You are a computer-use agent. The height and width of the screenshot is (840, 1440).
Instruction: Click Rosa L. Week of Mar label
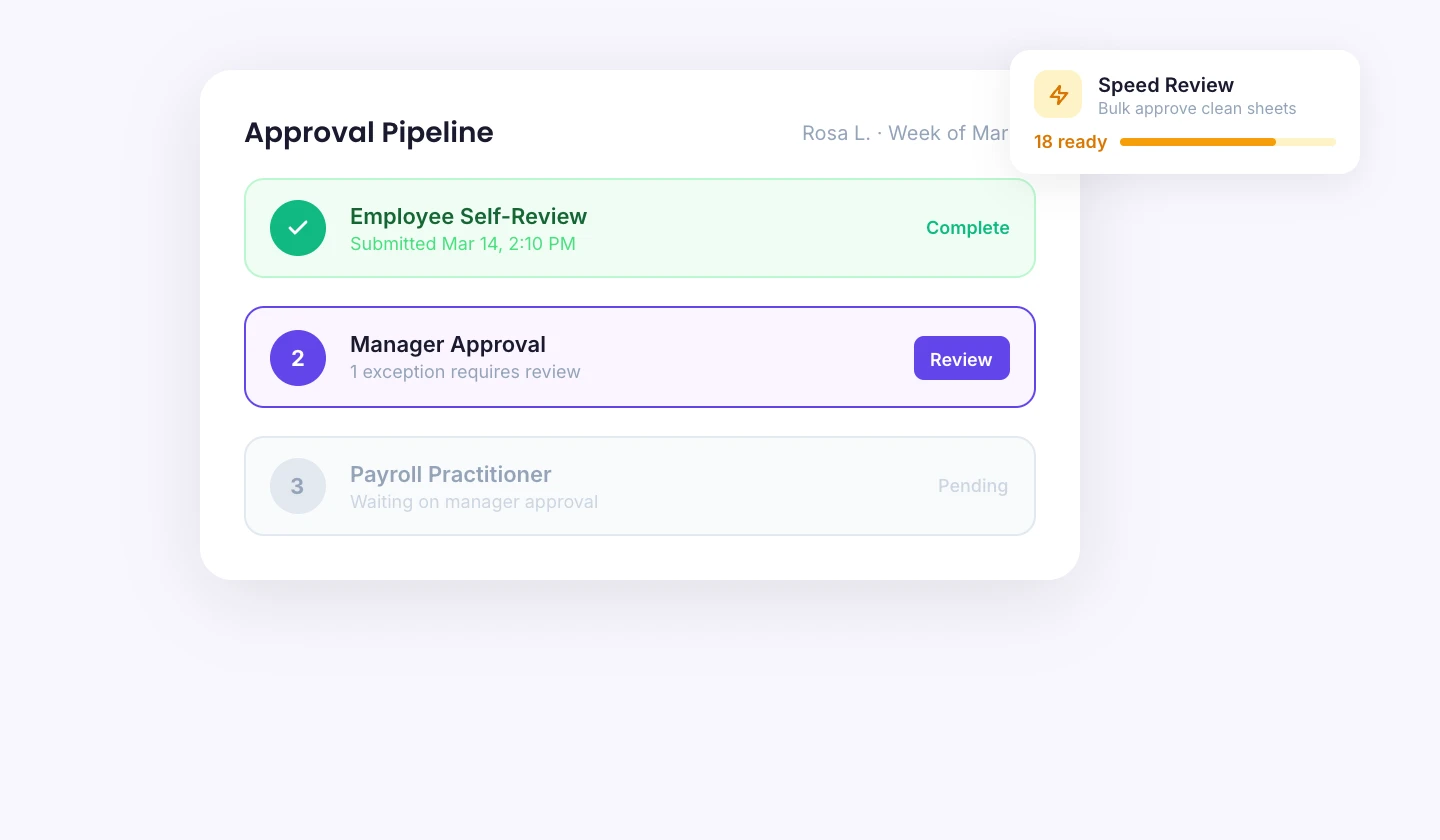click(905, 133)
